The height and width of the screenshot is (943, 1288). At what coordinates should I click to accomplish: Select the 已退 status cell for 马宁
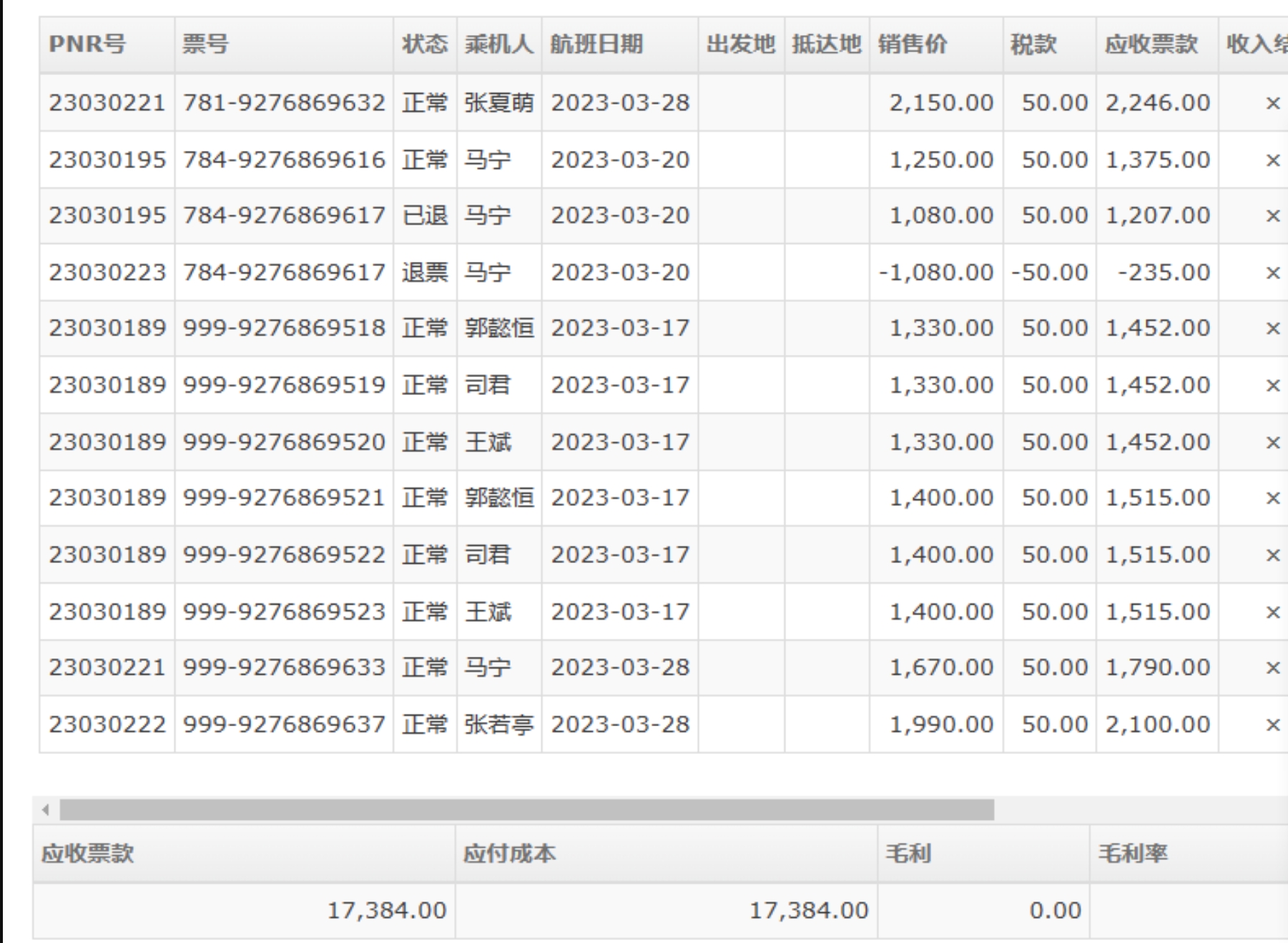point(425,215)
